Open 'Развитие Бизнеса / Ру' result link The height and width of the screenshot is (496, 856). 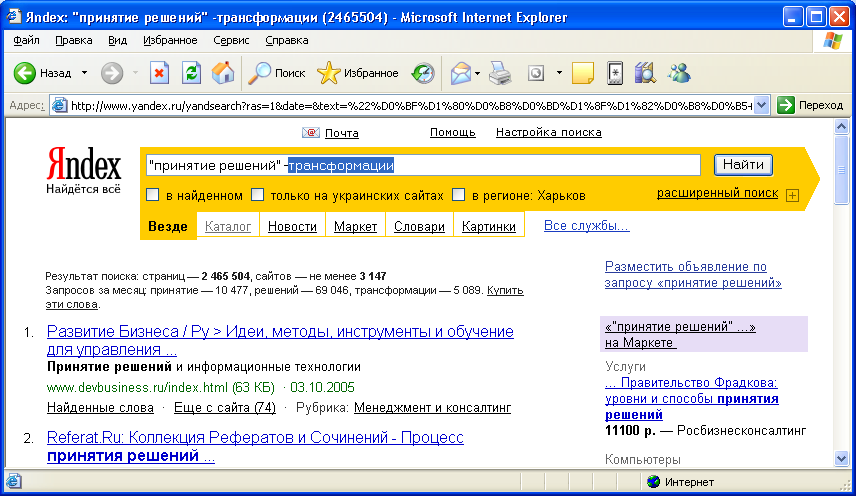tap(280, 340)
